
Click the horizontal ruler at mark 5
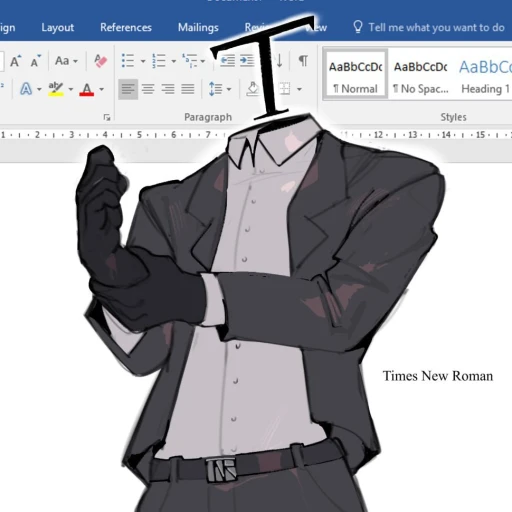pyautogui.click(x=139, y=135)
